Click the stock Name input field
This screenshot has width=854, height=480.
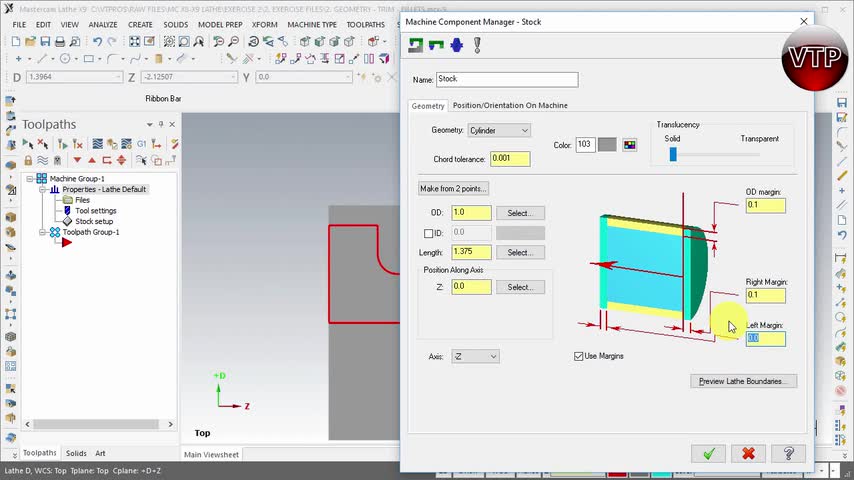pos(507,80)
